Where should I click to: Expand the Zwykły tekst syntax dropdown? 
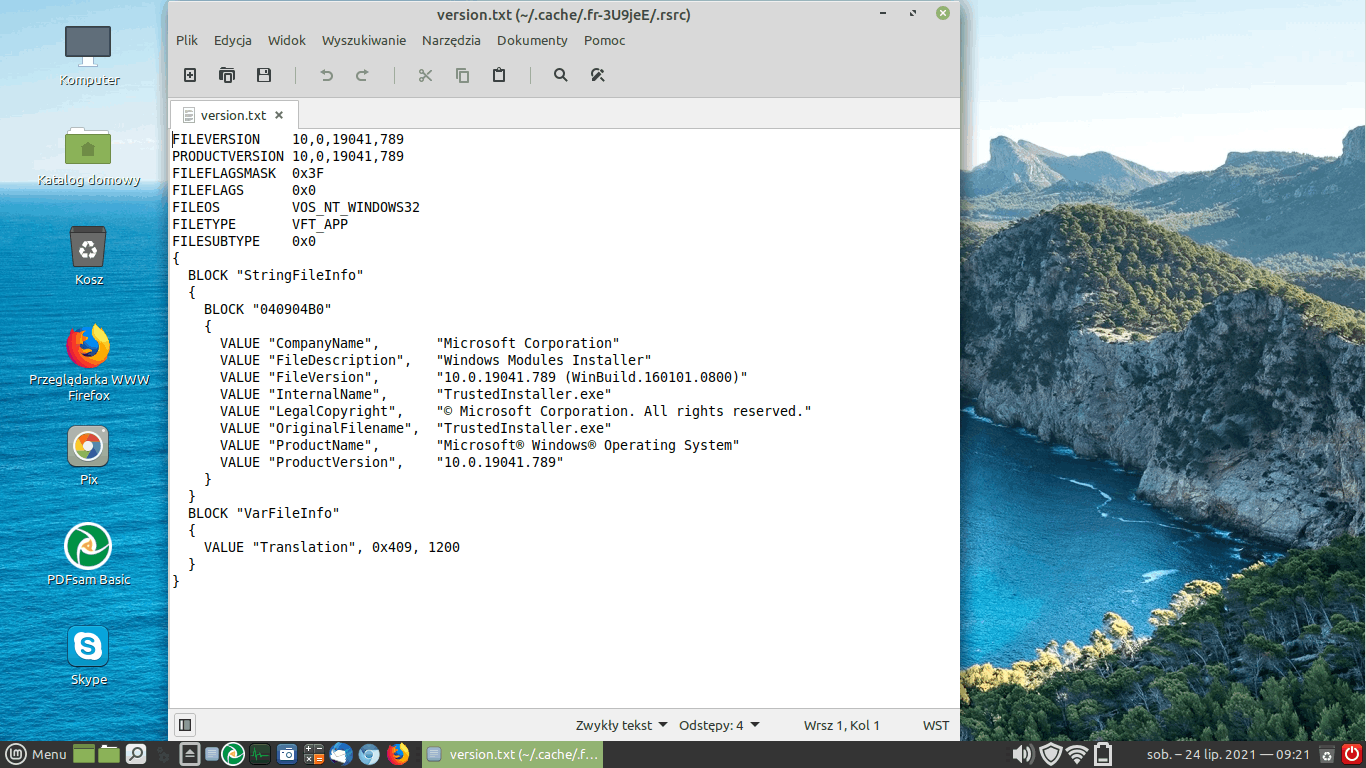coord(621,725)
